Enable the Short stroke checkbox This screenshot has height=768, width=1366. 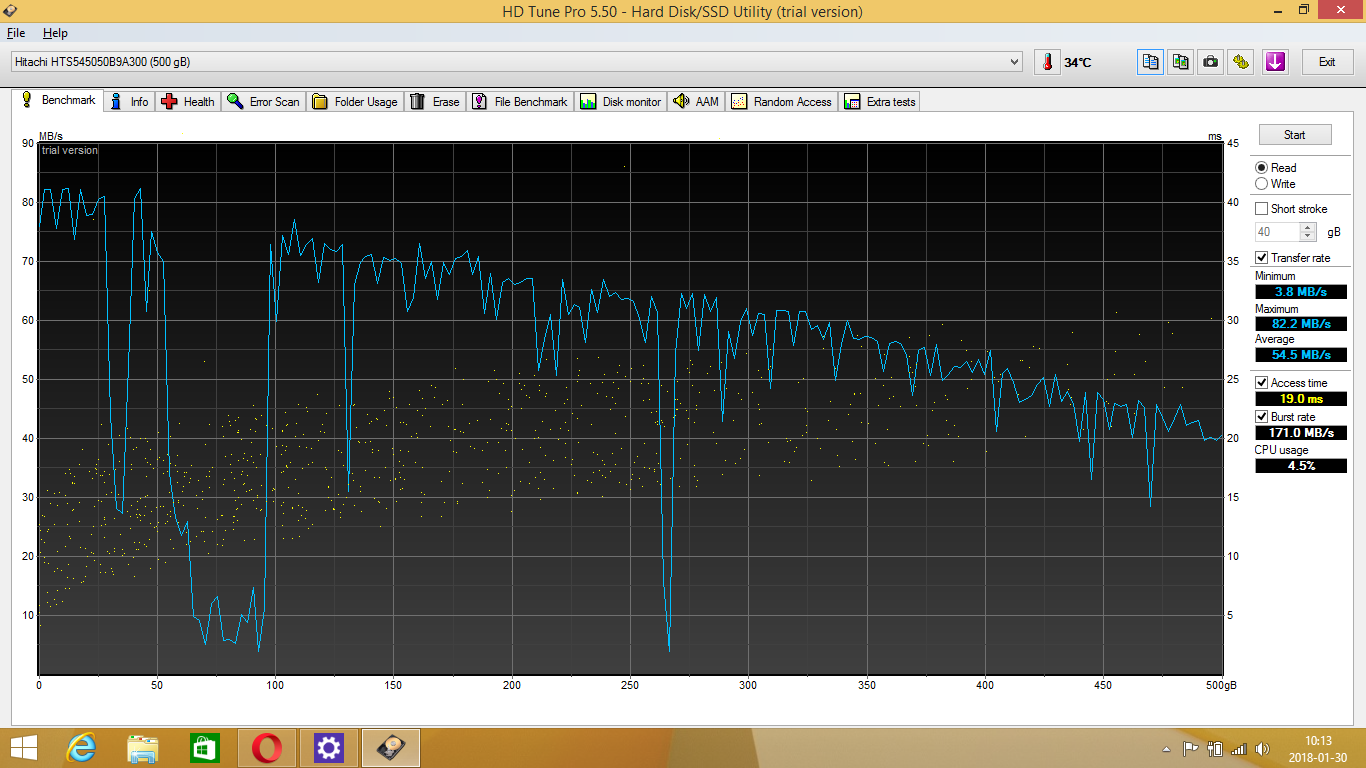click(1262, 209)
